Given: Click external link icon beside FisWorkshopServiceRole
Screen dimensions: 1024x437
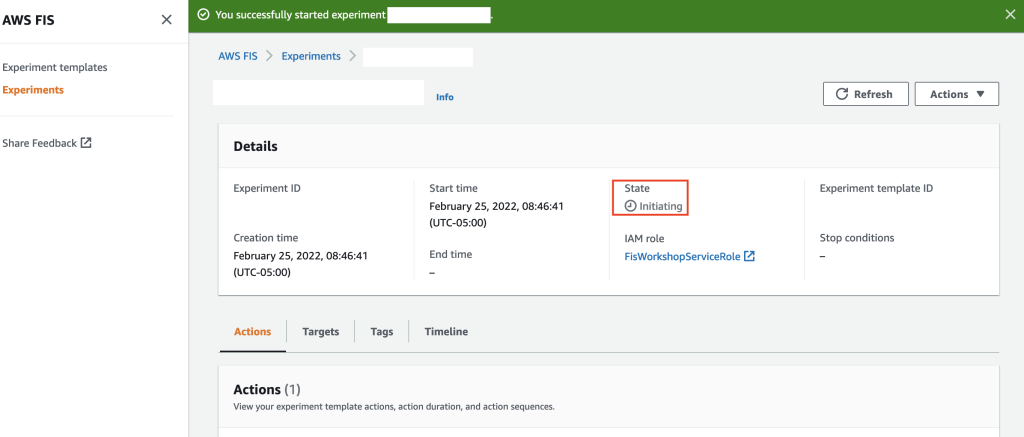Looking at the screenshot, I should pyautogui.click(x=750, y=257).
